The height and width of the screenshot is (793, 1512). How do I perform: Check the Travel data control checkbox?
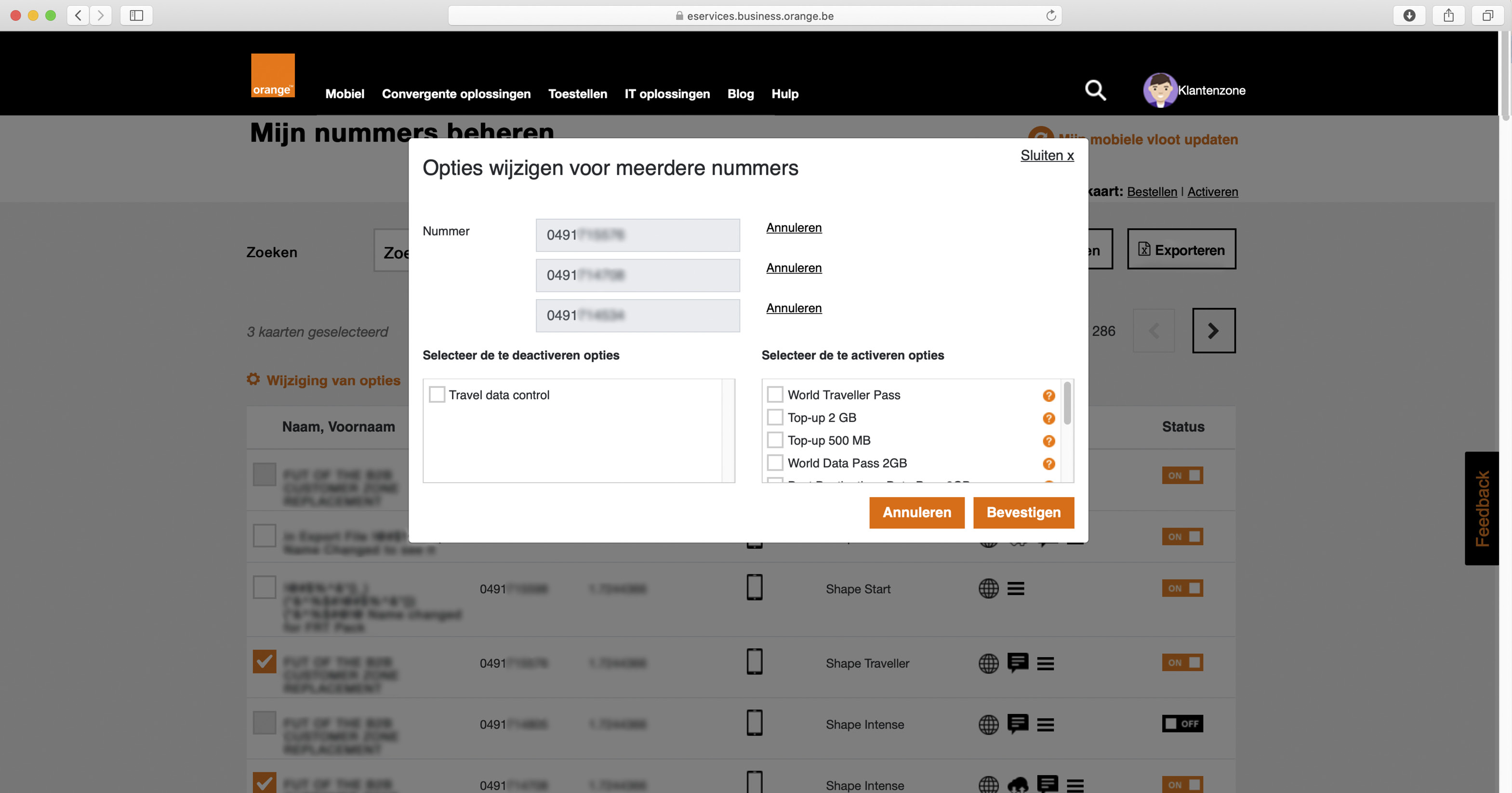point(437,395)
